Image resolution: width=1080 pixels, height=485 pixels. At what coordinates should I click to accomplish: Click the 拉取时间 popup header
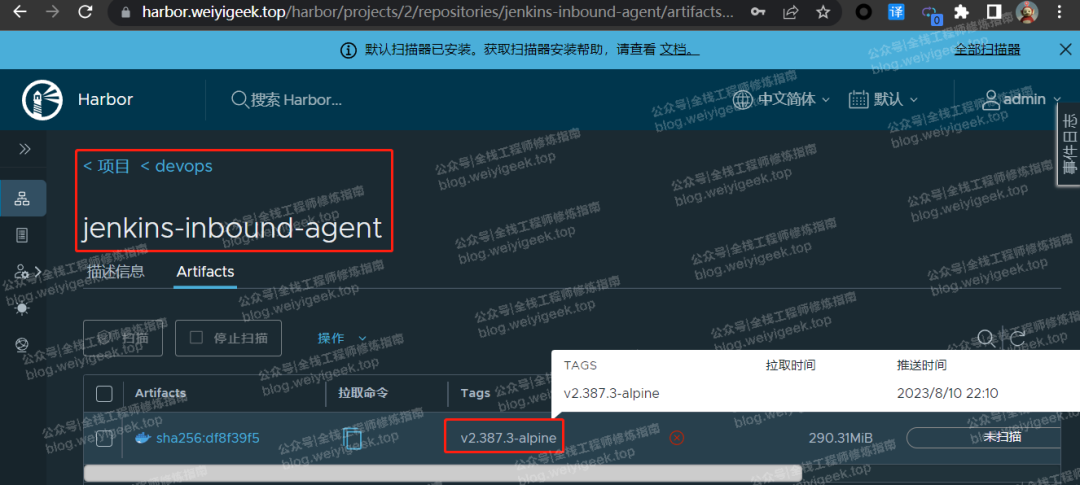[x=791, y=365]
